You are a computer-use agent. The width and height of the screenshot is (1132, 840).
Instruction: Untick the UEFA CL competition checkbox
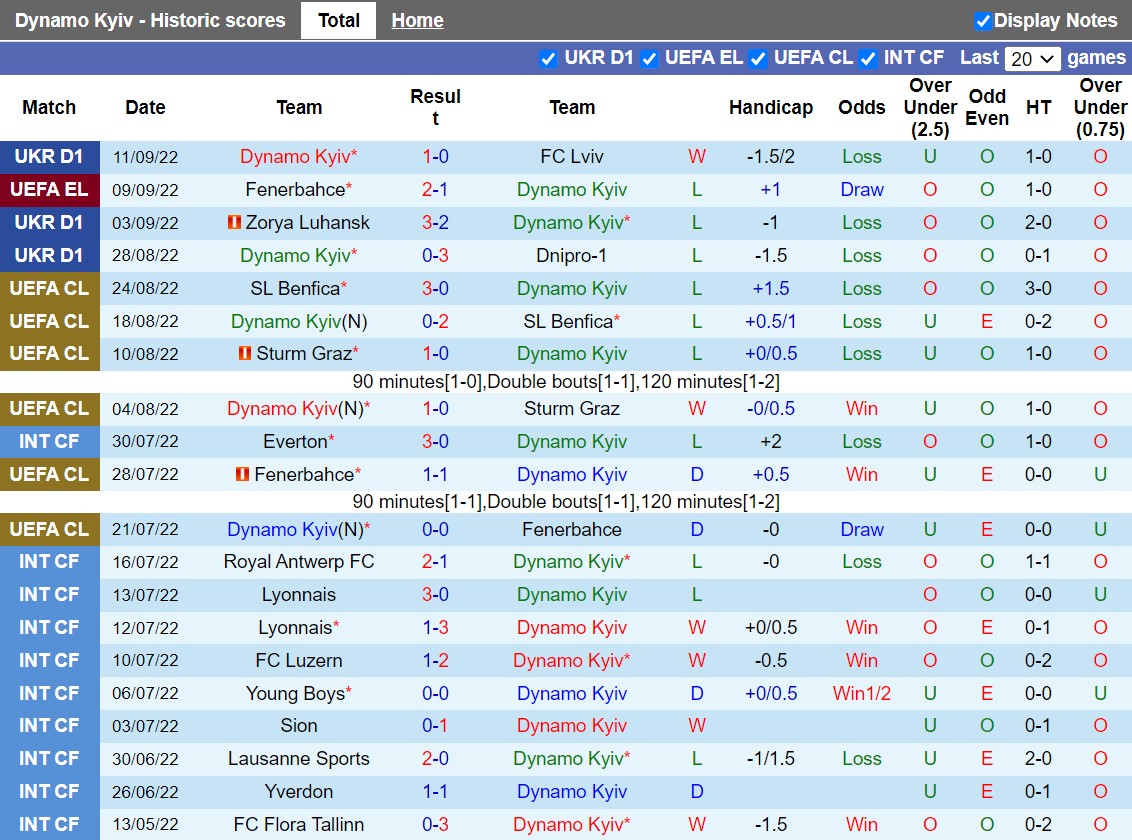click(759, 58)
